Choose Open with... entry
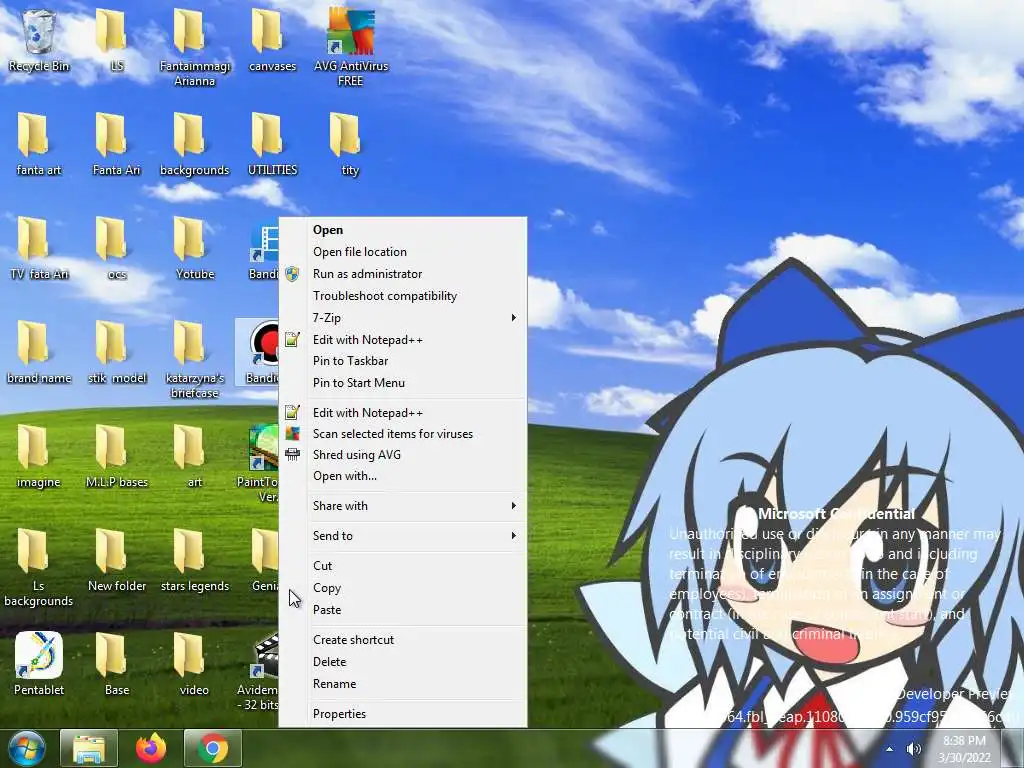 coord(403,476)
